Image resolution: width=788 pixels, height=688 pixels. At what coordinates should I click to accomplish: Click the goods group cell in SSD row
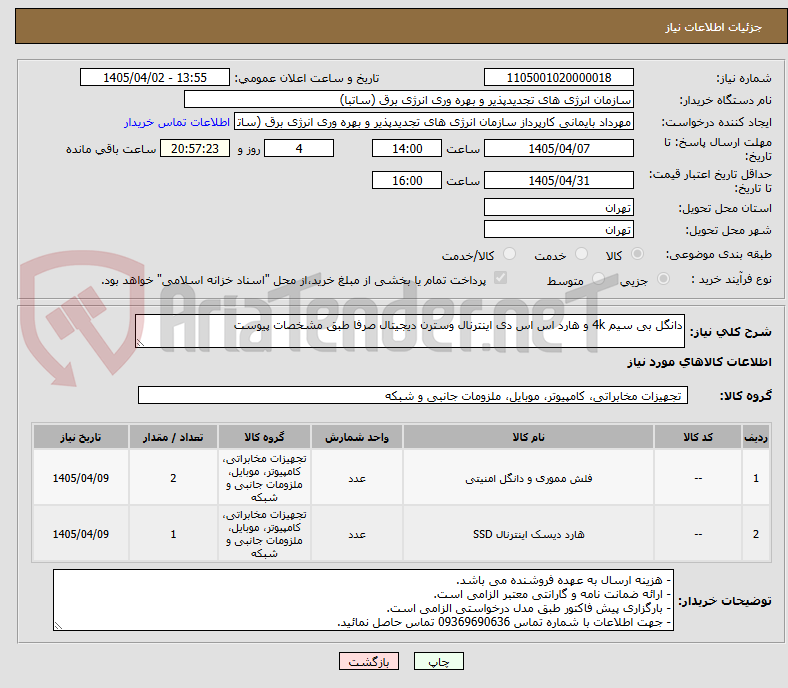[264, 534]
